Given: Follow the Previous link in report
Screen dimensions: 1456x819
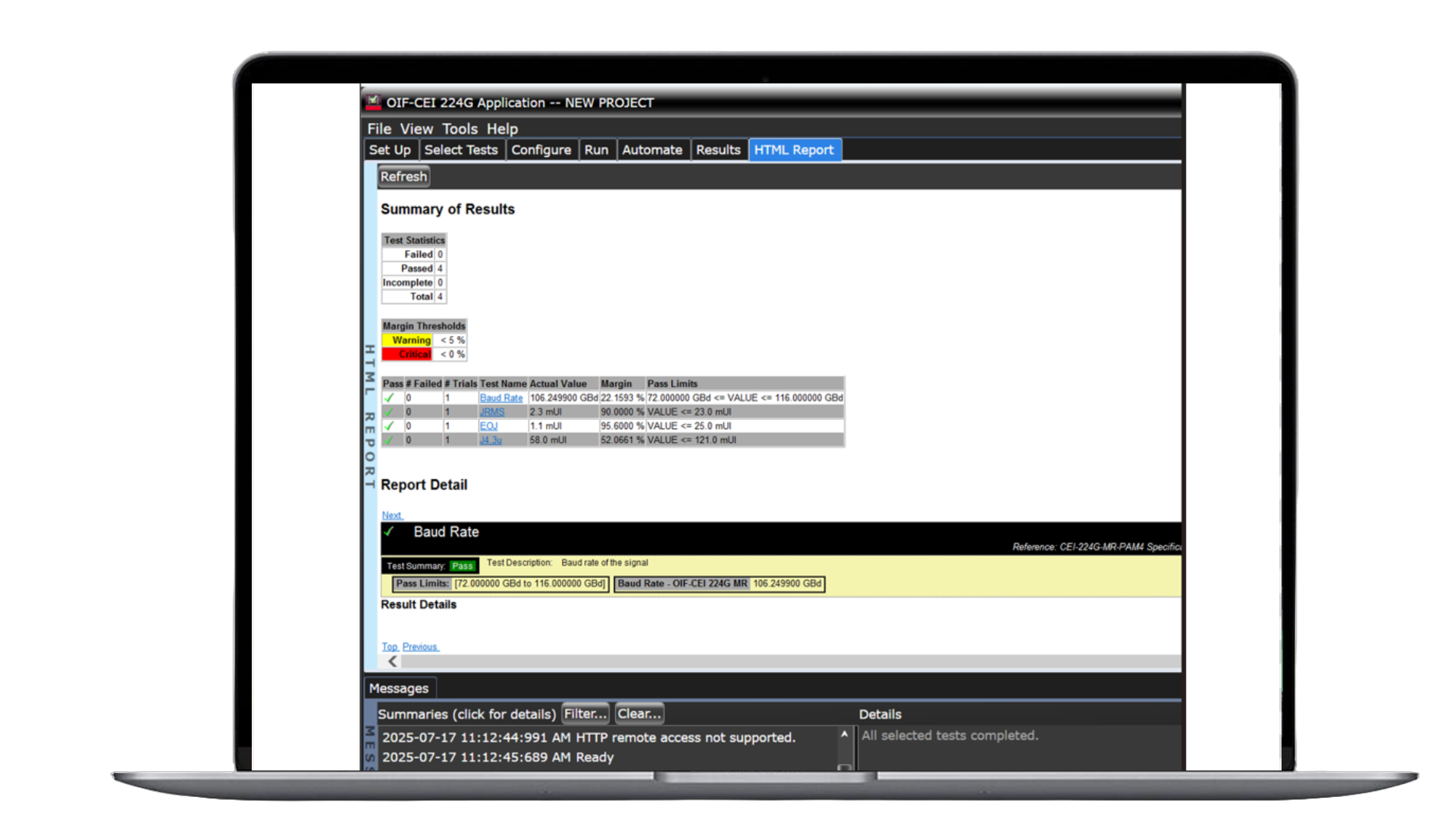Looking at the screenshot, I should [420, 647].
